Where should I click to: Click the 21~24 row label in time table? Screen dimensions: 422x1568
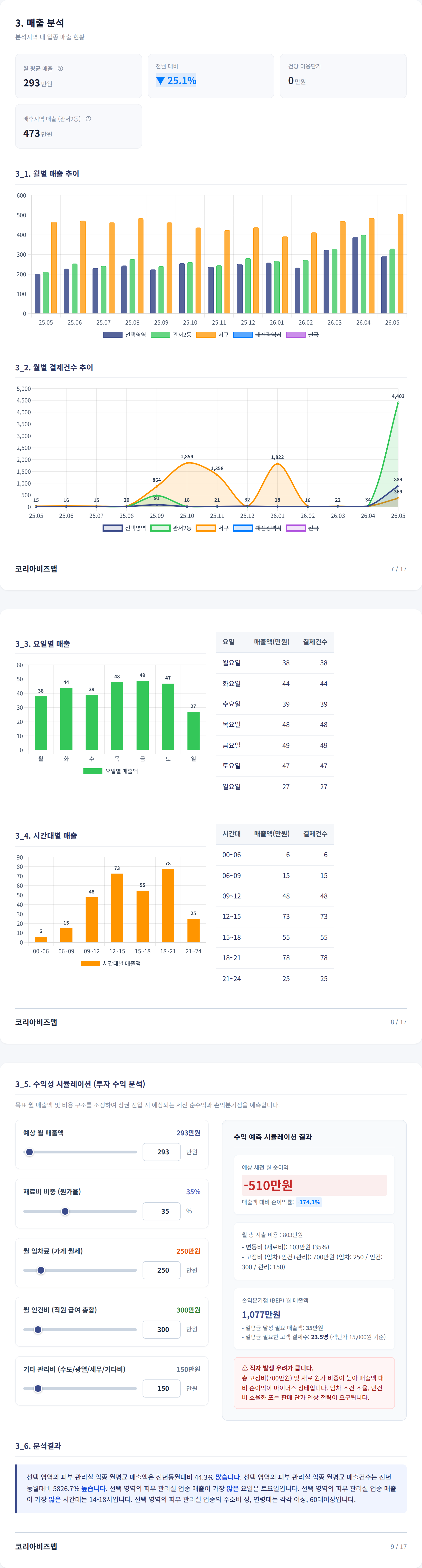click(x=231, y=979)
